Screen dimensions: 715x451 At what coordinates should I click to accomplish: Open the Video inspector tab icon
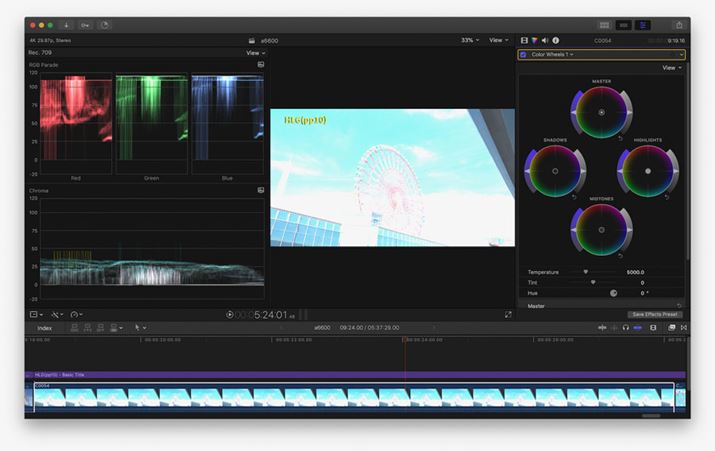tap(524, 40)
